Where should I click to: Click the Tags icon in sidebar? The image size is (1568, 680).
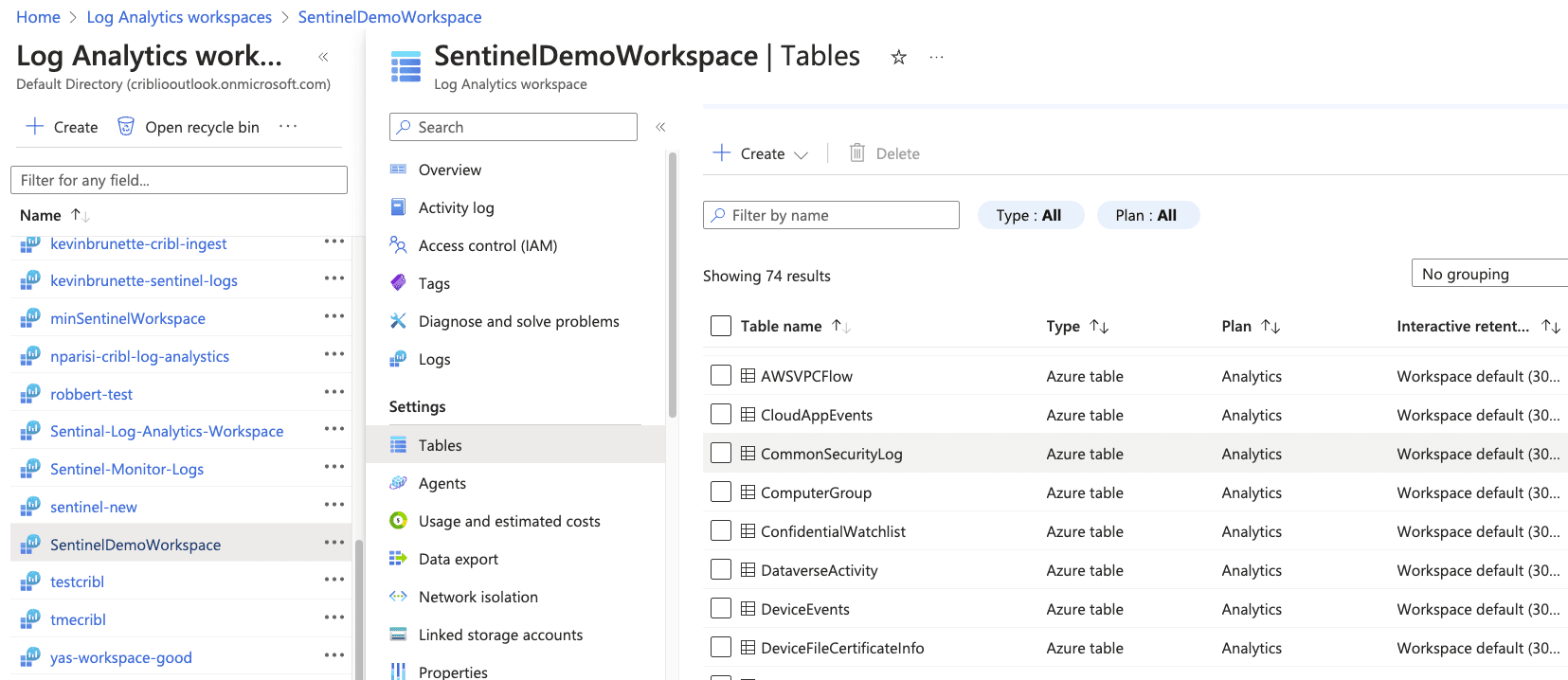(x=399, y=283)
